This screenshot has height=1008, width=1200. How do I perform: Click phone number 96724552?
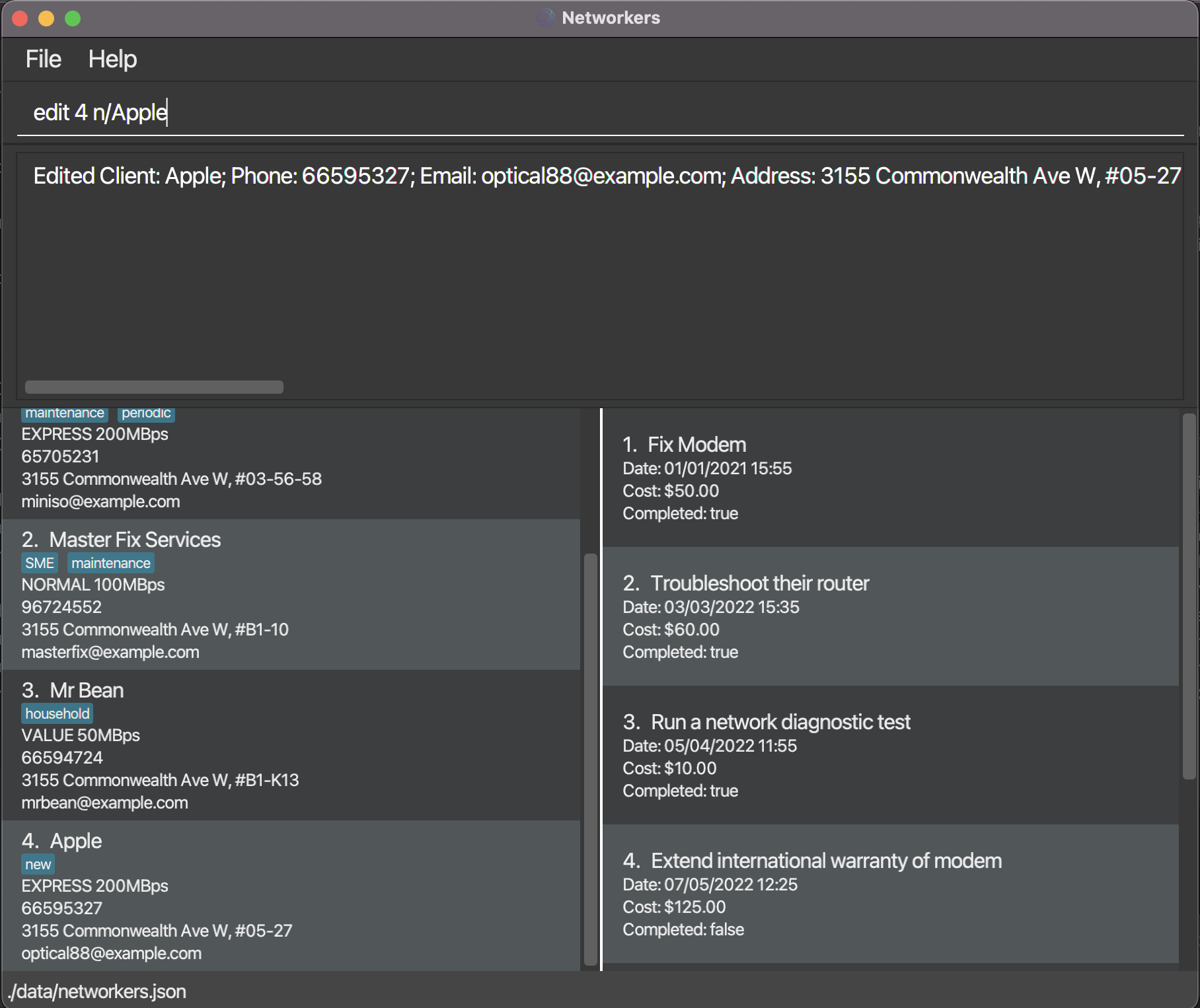[x=61, y=607]
